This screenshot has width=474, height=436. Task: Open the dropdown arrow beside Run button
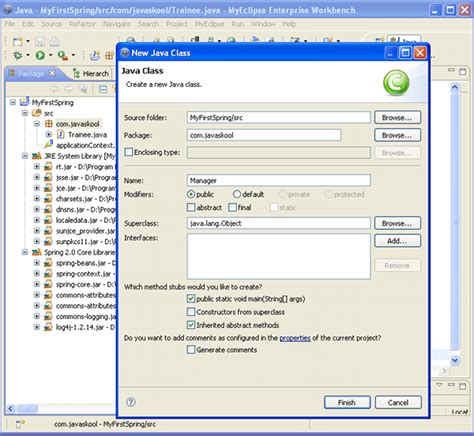(x=50, y=55)
